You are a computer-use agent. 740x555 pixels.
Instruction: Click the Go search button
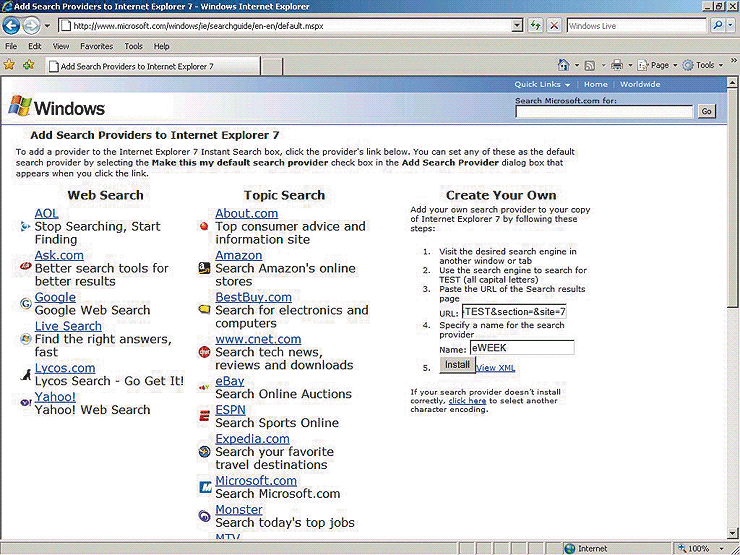pyautogui.click(x=706, y=111)
